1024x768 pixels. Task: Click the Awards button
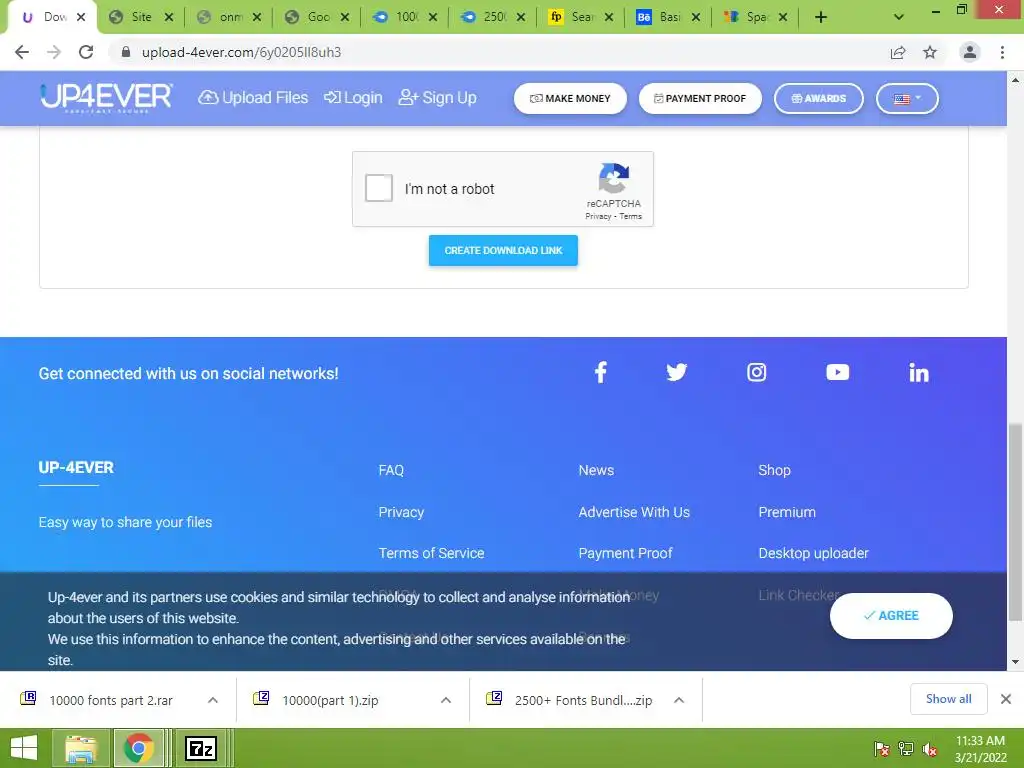818,99
